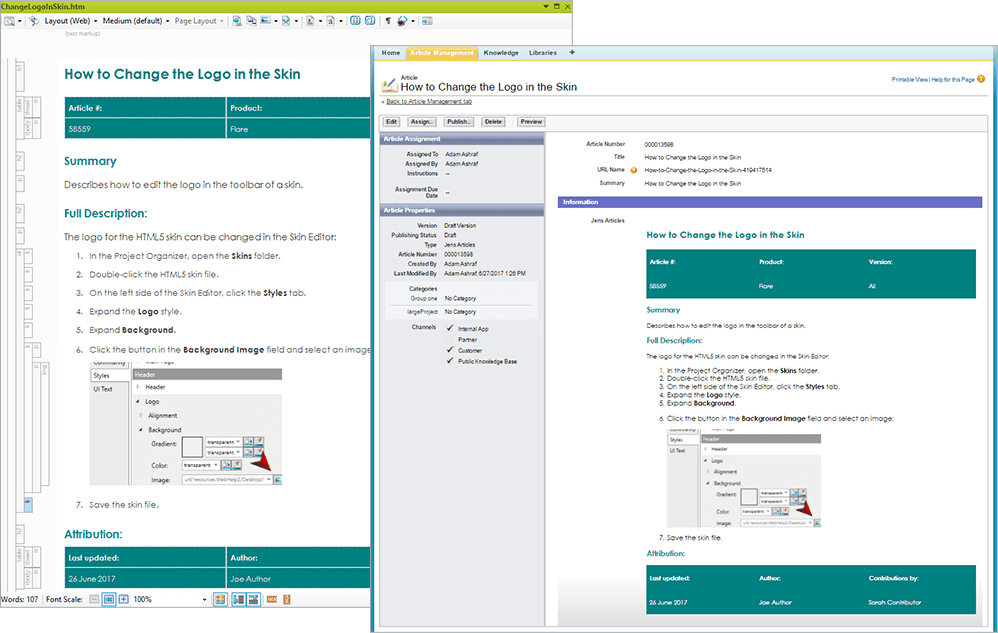Click the Words: 107 status text
Image resolution: width=998 pixels, height=633 pixels.
[20, 599]
